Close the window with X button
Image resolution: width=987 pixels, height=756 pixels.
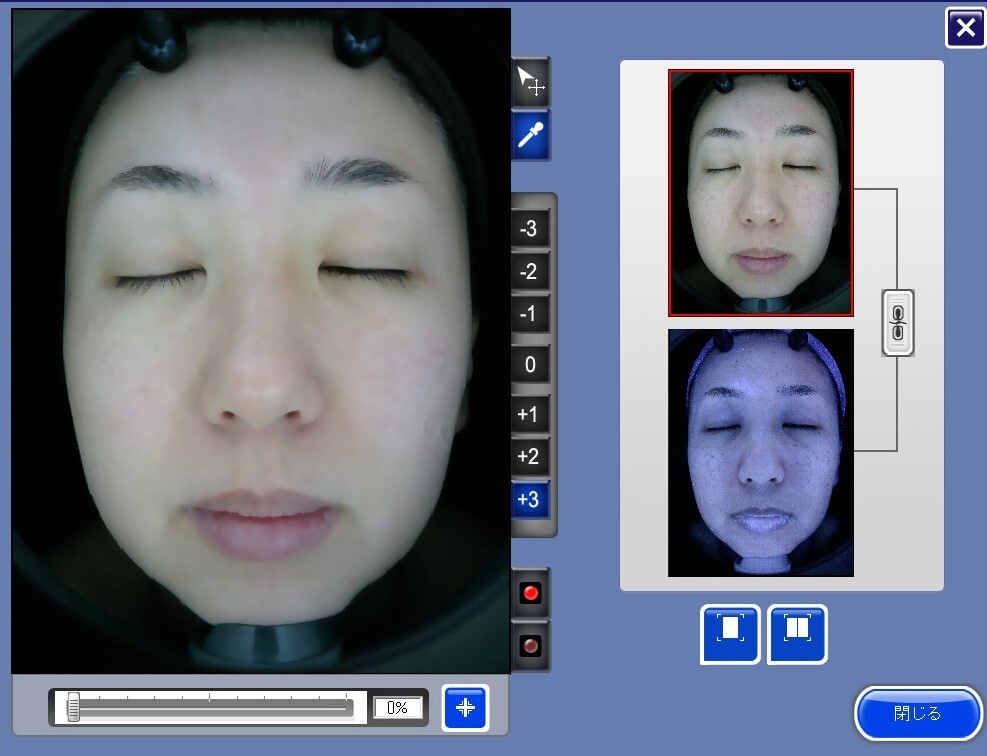[964, 28]
